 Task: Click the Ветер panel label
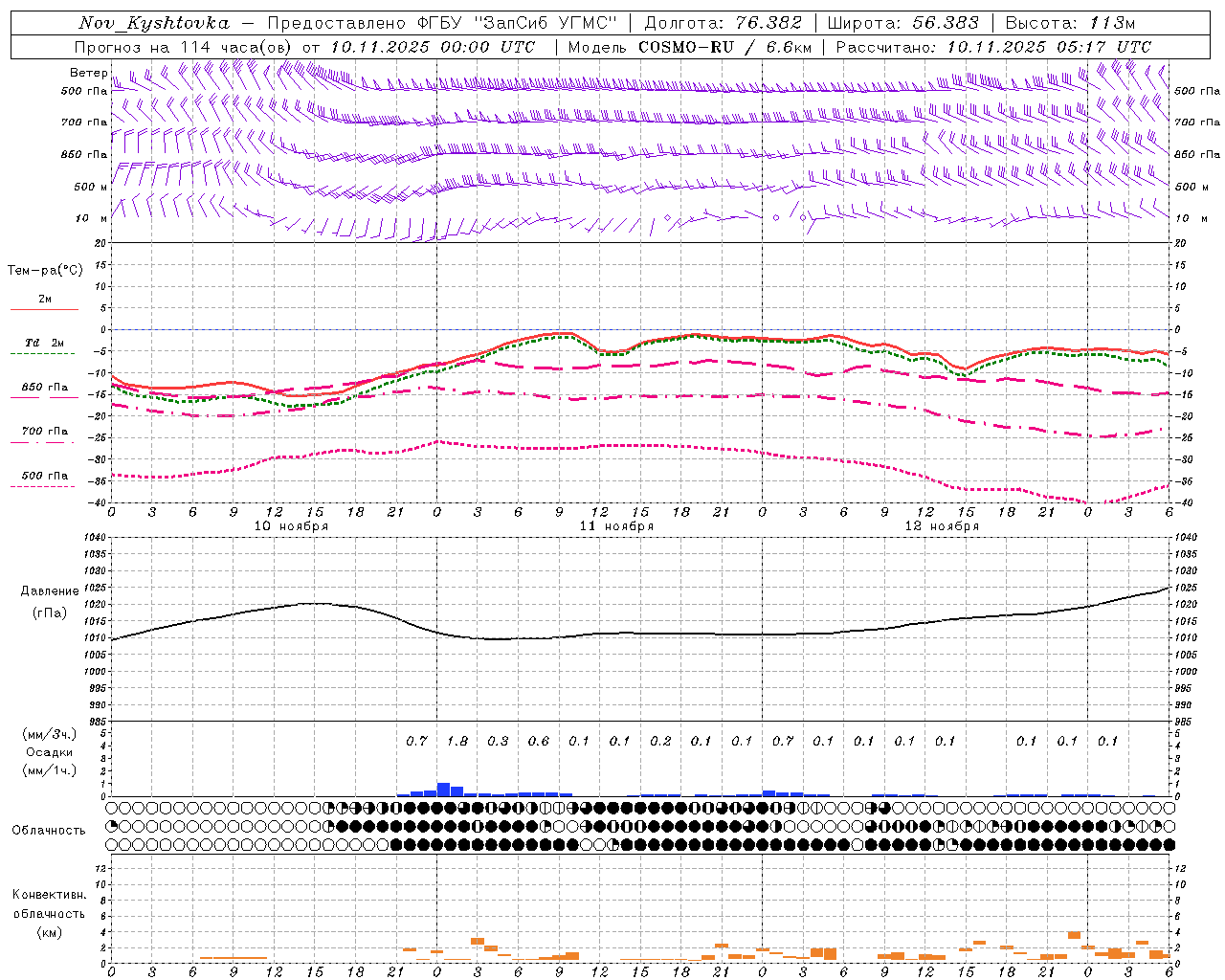88,73
